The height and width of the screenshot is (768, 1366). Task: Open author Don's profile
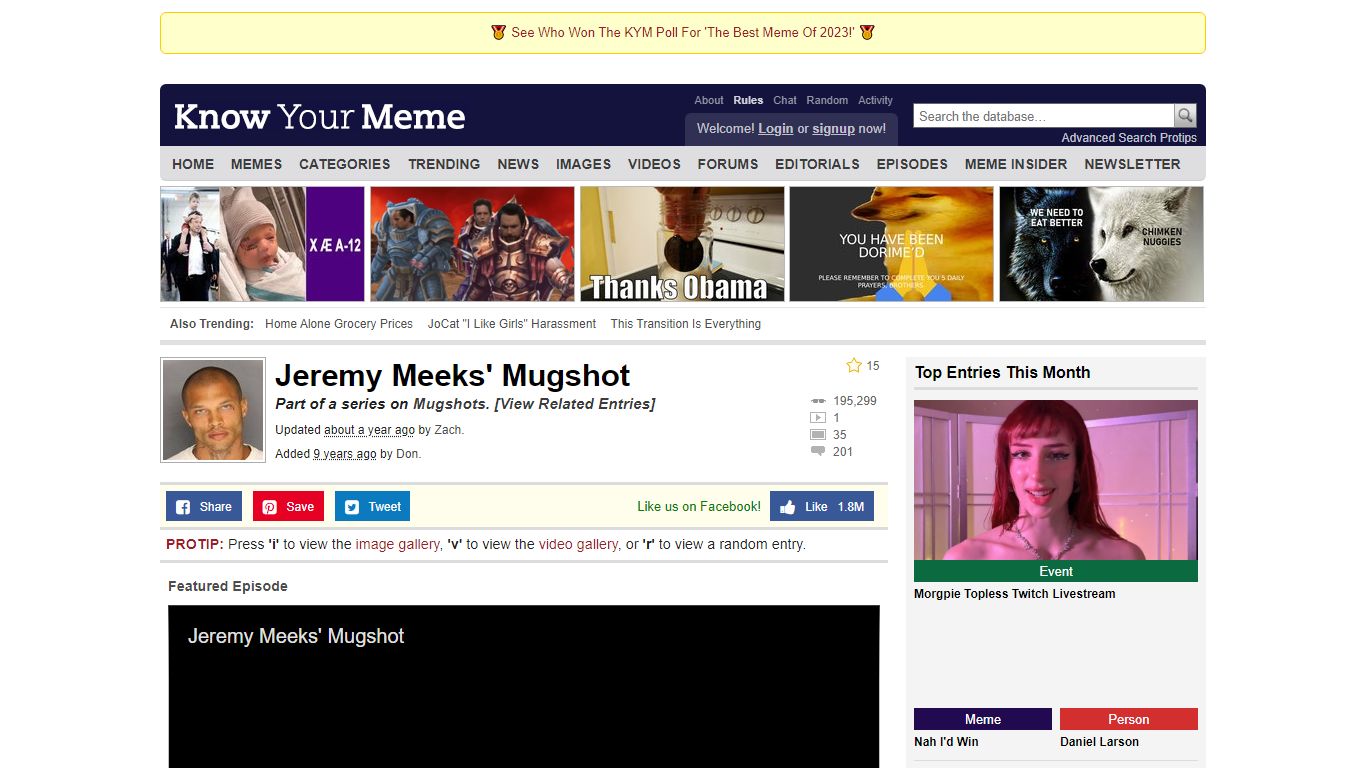point(407,454)
